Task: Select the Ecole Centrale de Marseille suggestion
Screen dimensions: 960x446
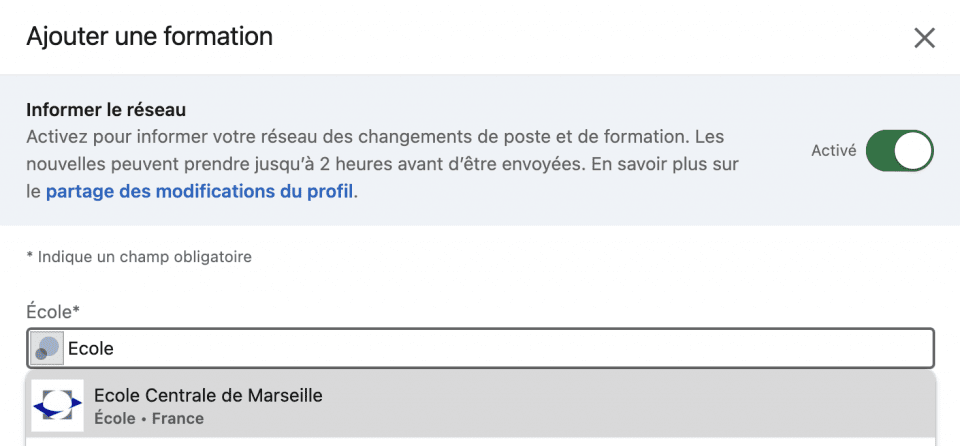Action: (481, 406)
